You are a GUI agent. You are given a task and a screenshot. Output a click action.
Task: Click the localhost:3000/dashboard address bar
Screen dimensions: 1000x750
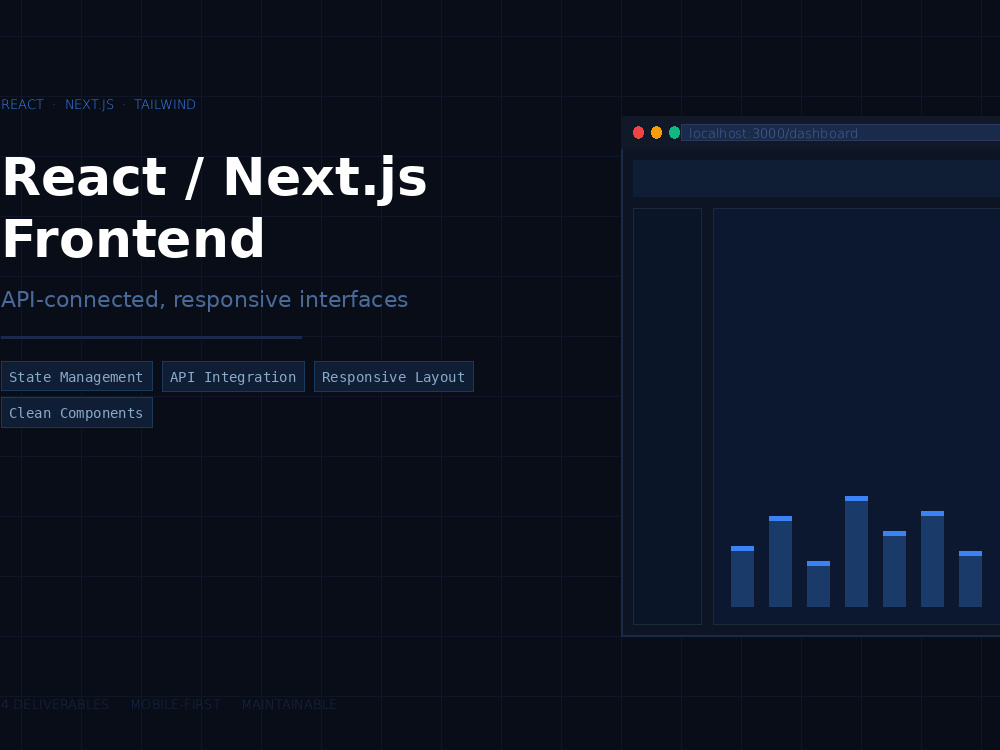(x=841, y=133)
